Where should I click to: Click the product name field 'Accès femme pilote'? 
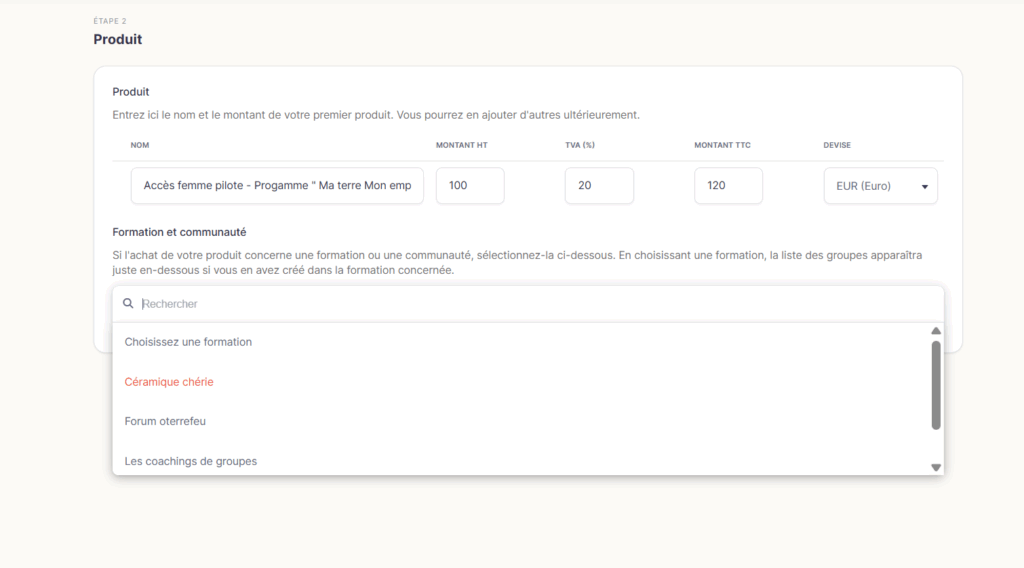tap(277, 185)
